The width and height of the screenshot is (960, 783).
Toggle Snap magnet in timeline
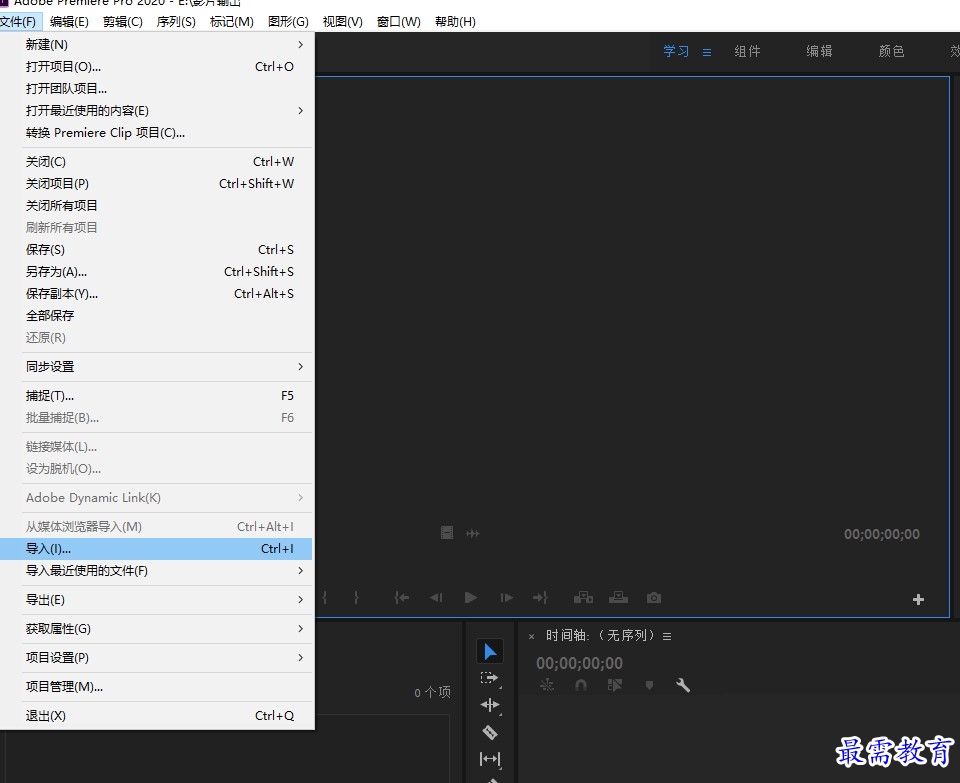click(580, 685)
